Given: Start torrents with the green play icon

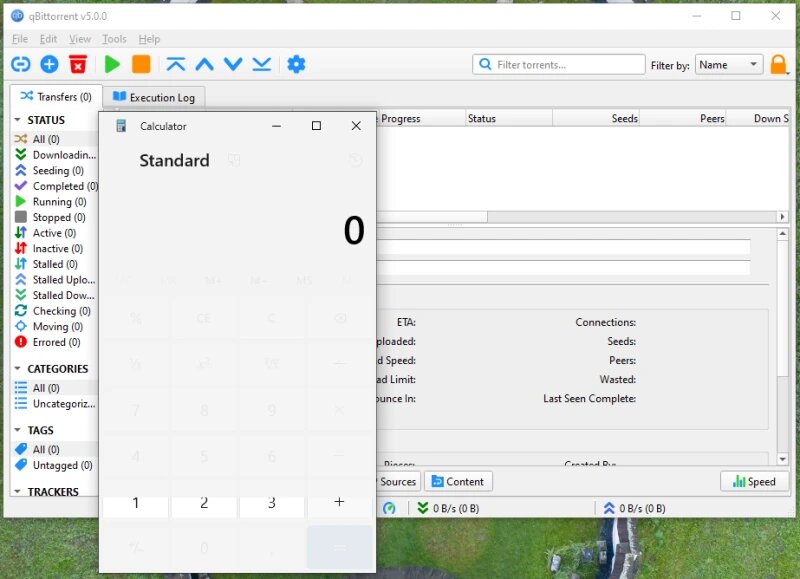Looking at the screenshot, I should 112,64.
